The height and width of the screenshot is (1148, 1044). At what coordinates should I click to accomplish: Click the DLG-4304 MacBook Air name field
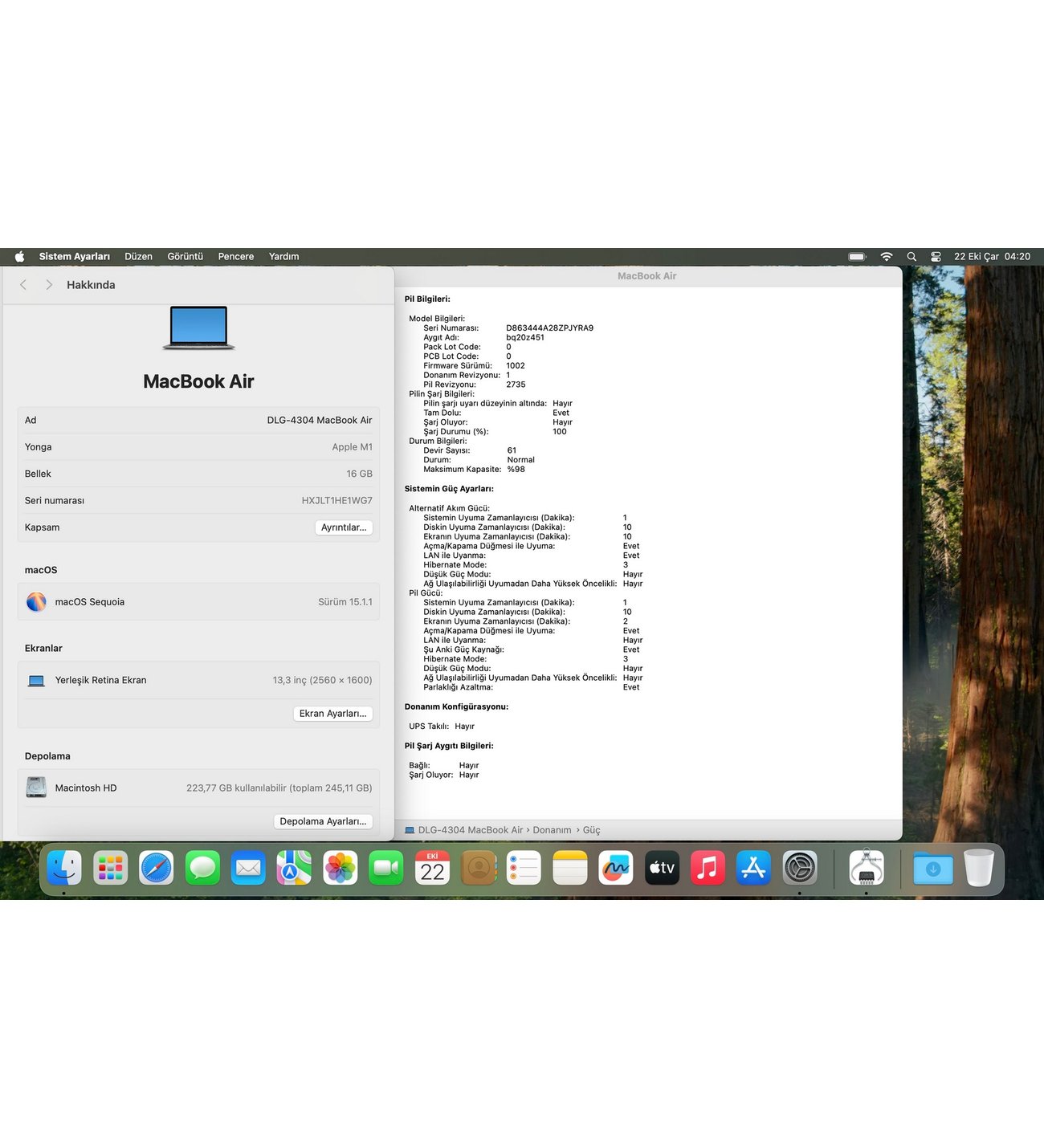coord(320,421)
